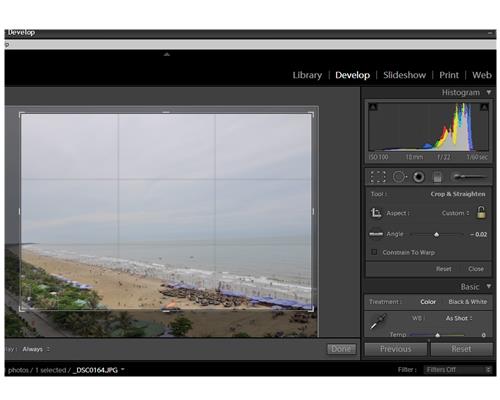Open the WB As Shot dropdown
This screenshot has width=500, height=400.
pyautogui.click(x=459, y=318)
